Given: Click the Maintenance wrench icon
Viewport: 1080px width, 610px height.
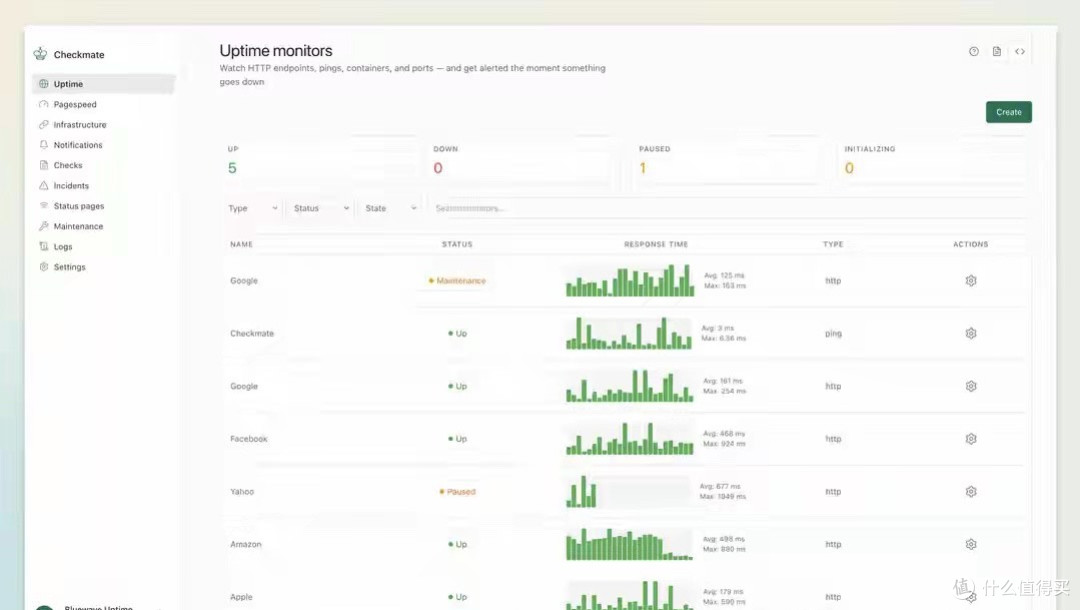Looking at the screenshot, I should pos(43,227).
